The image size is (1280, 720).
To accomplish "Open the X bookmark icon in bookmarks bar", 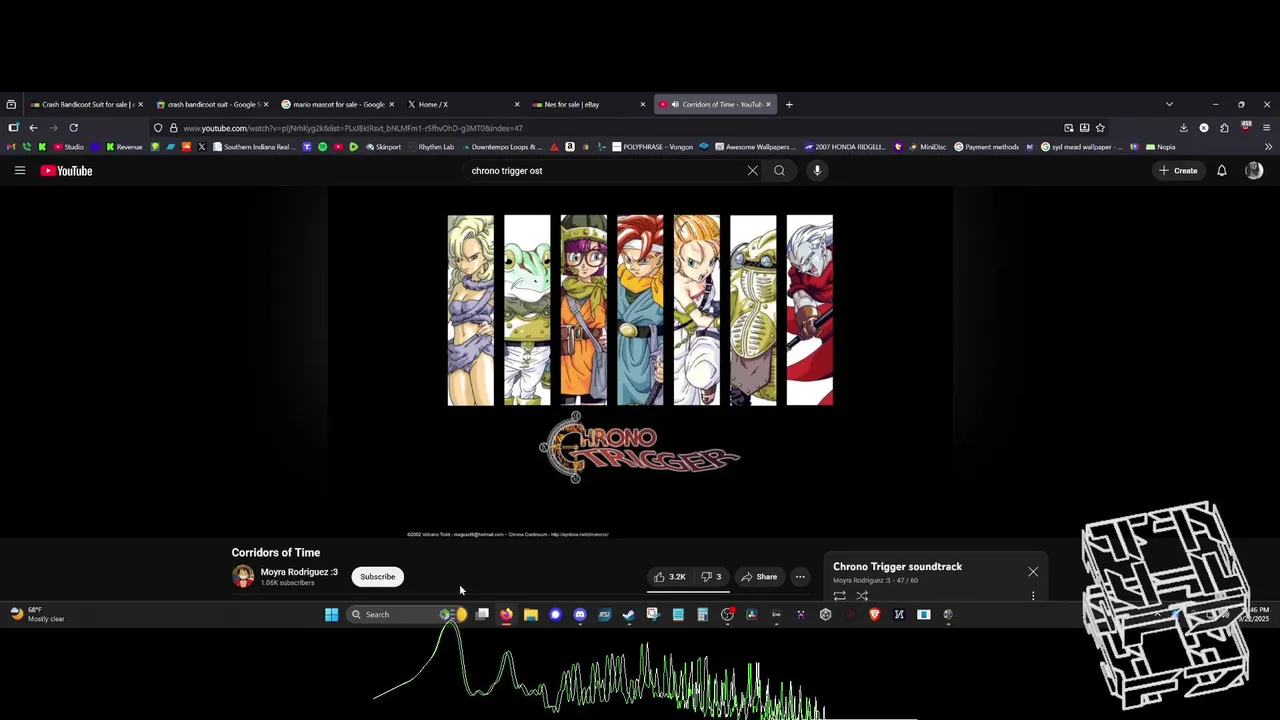I will tap(201, 147).
